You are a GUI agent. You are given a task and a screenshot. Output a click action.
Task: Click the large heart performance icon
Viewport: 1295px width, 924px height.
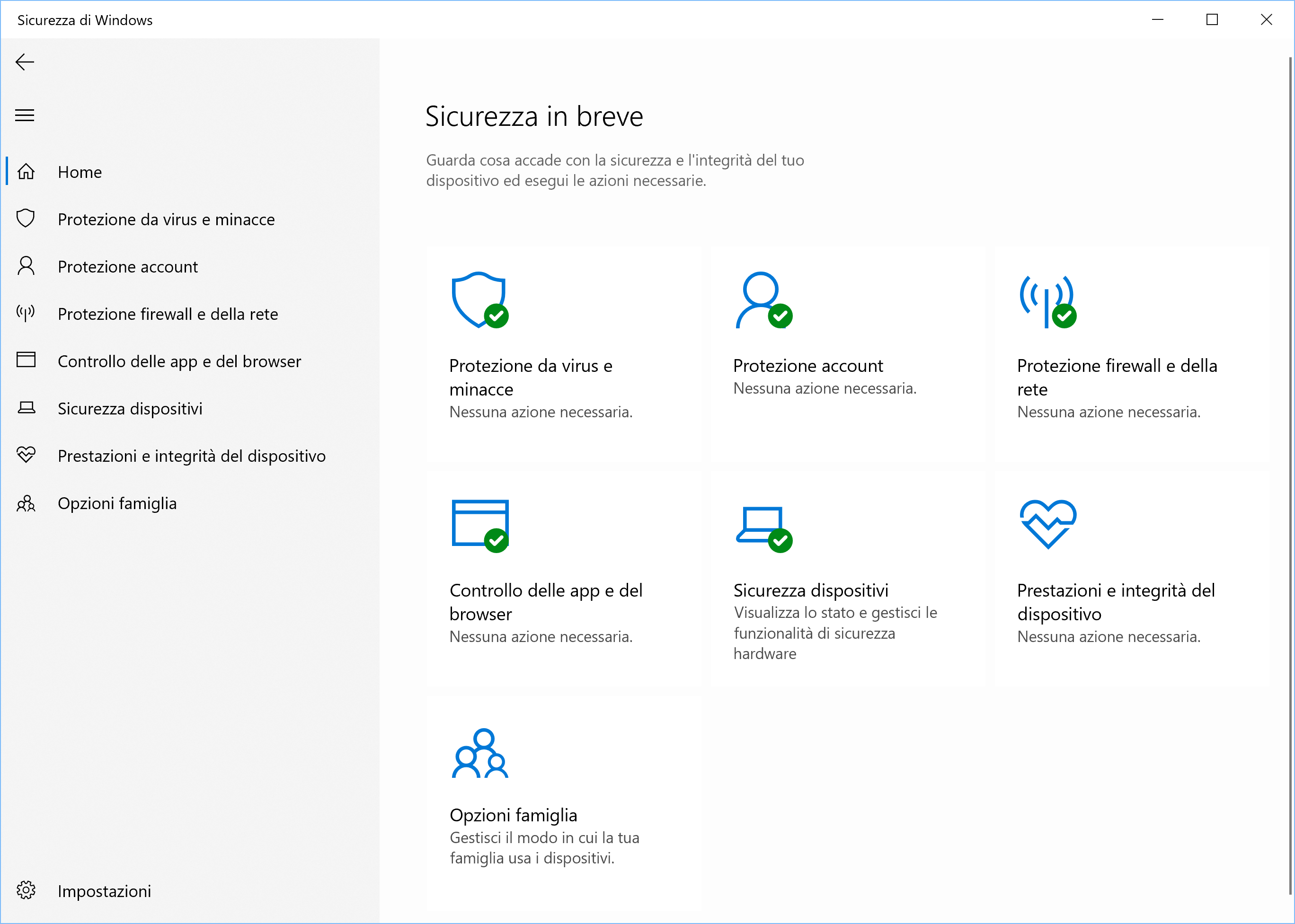[1048, 525]
